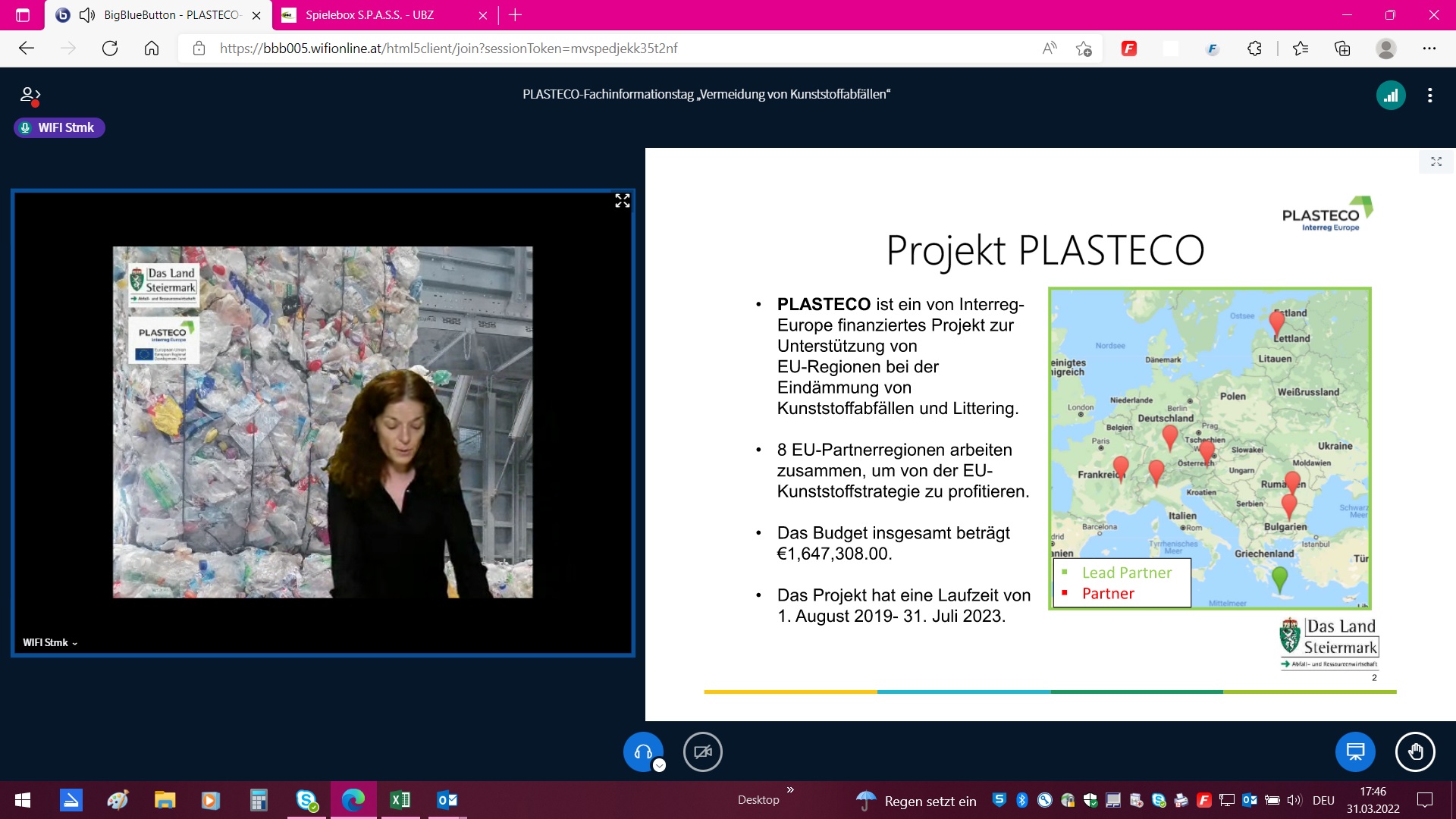Raise your hand button

1415,752
